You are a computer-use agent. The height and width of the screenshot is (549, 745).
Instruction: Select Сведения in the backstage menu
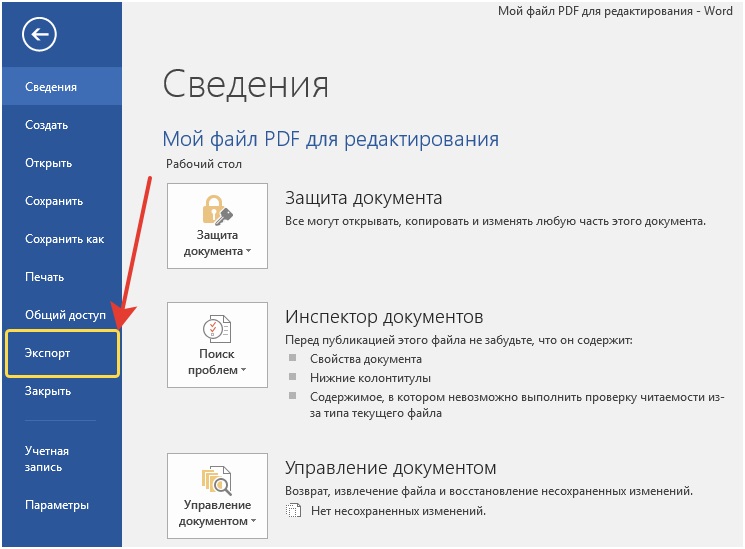pyautogui.click(x=62, y=87)
